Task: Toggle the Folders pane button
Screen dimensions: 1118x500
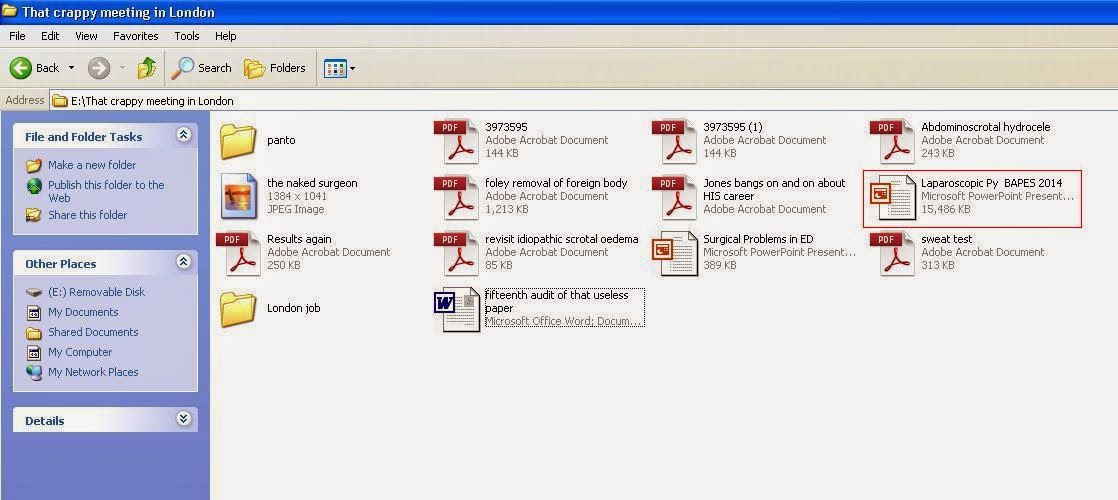Action: point(275,68)
